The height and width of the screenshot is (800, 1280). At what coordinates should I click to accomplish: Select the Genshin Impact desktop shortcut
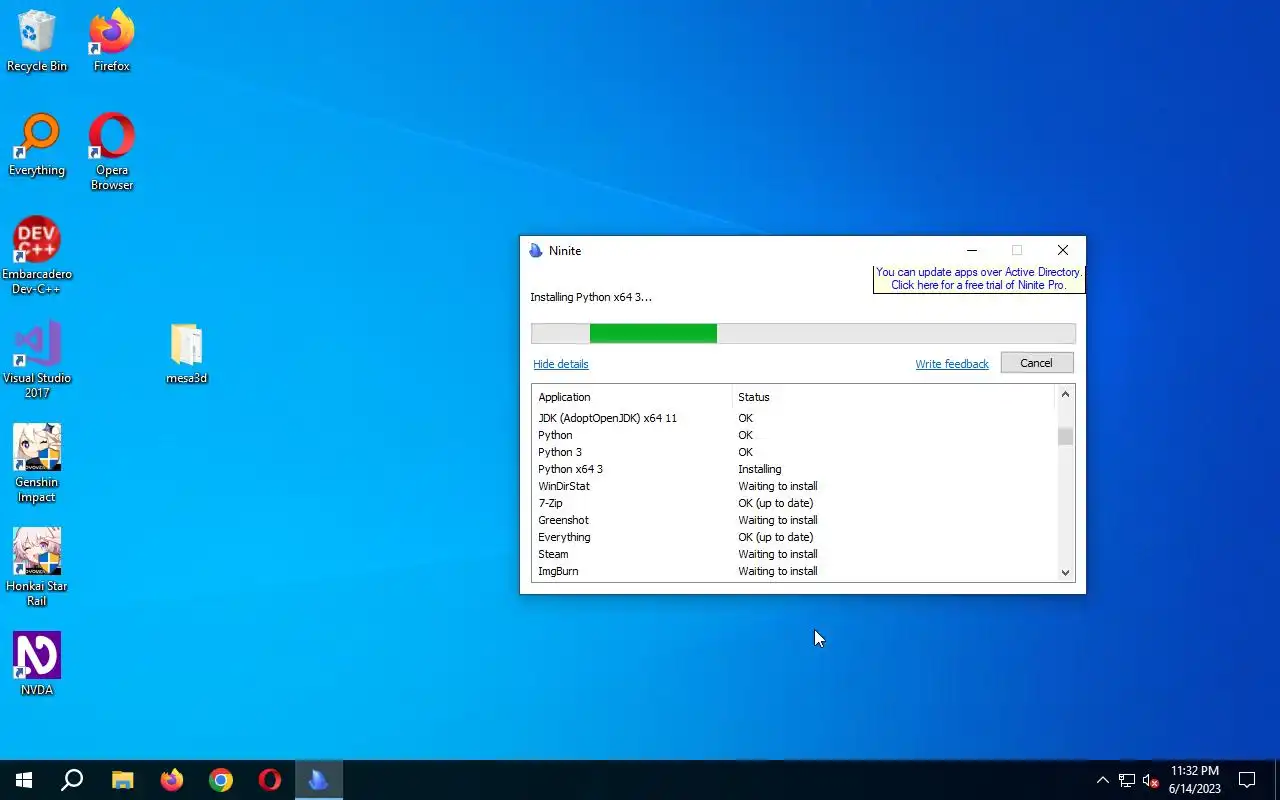tap(37, 464)
